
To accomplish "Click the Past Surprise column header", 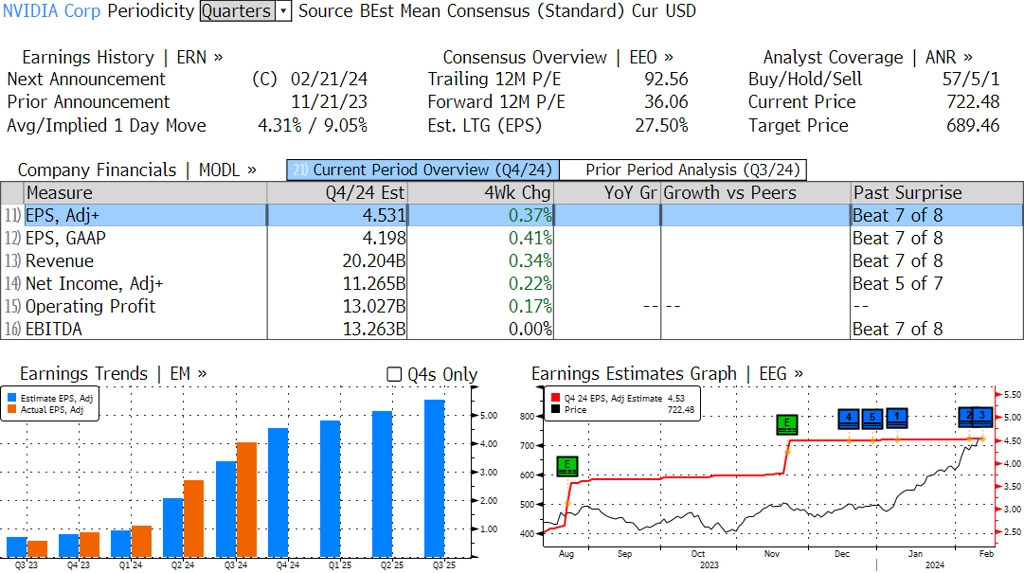I will 937,193.
